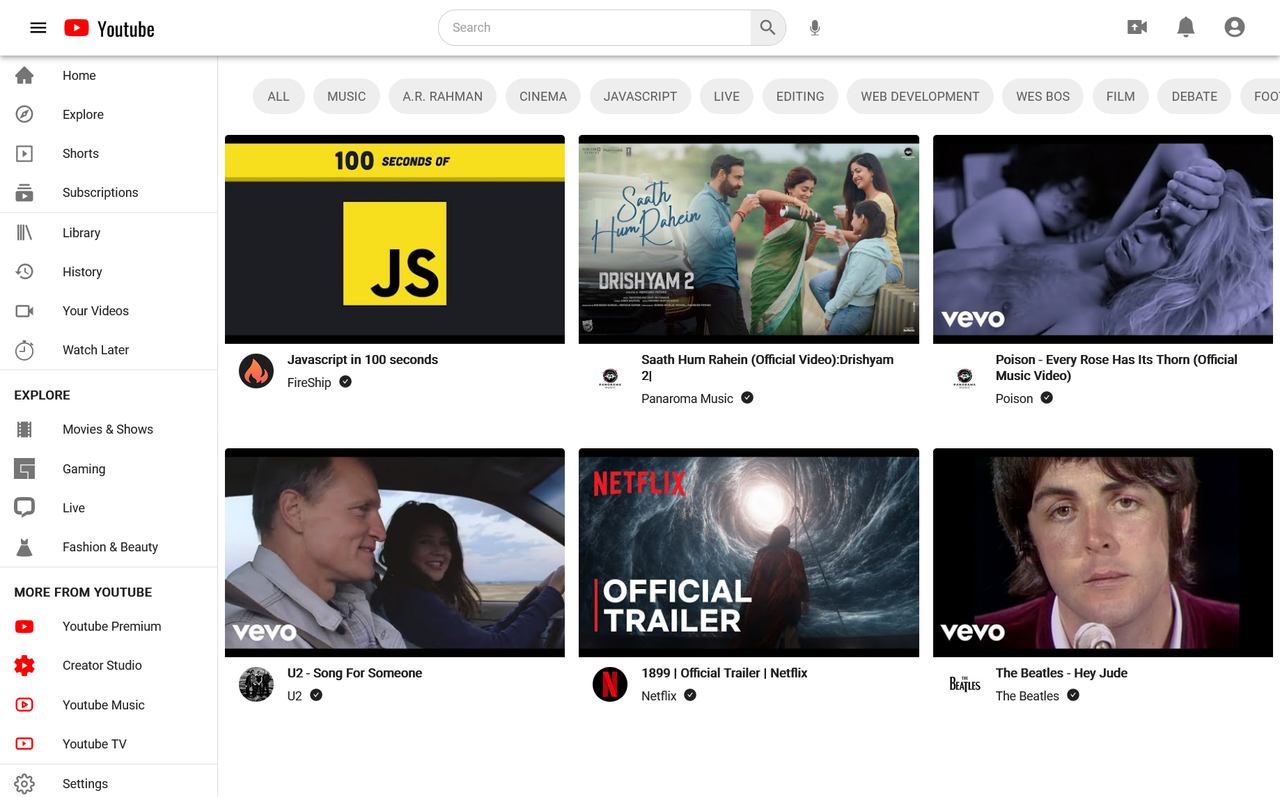This screenshot has height=797, width=1280.
Task: Click the profile avatar icon
Action: click(x=1234, y=27)
